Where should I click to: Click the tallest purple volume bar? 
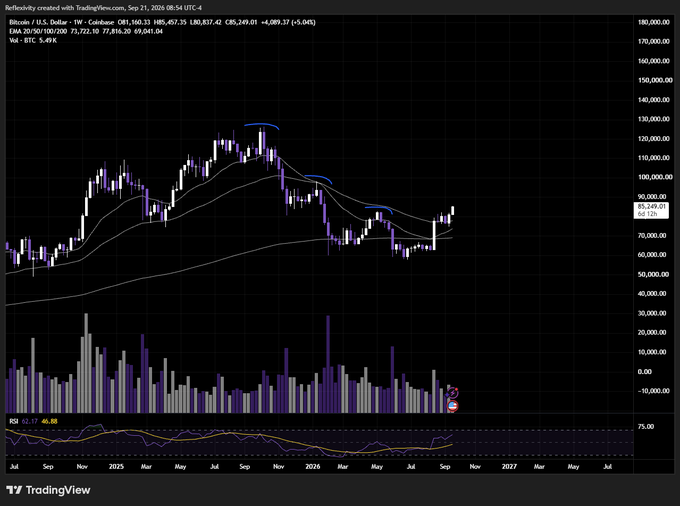click(328, 364)
